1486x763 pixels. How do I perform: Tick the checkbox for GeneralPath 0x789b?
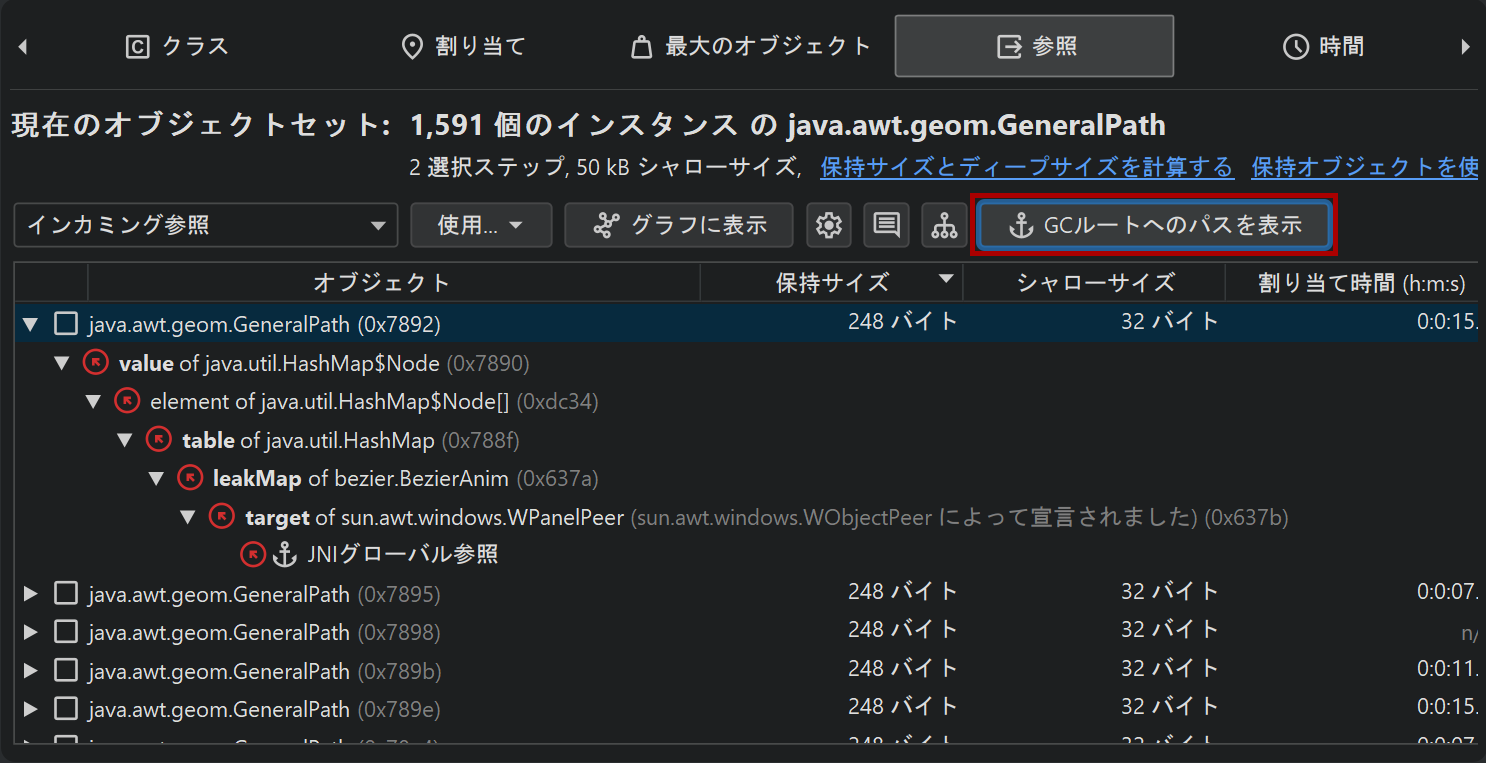coord(66,670)
